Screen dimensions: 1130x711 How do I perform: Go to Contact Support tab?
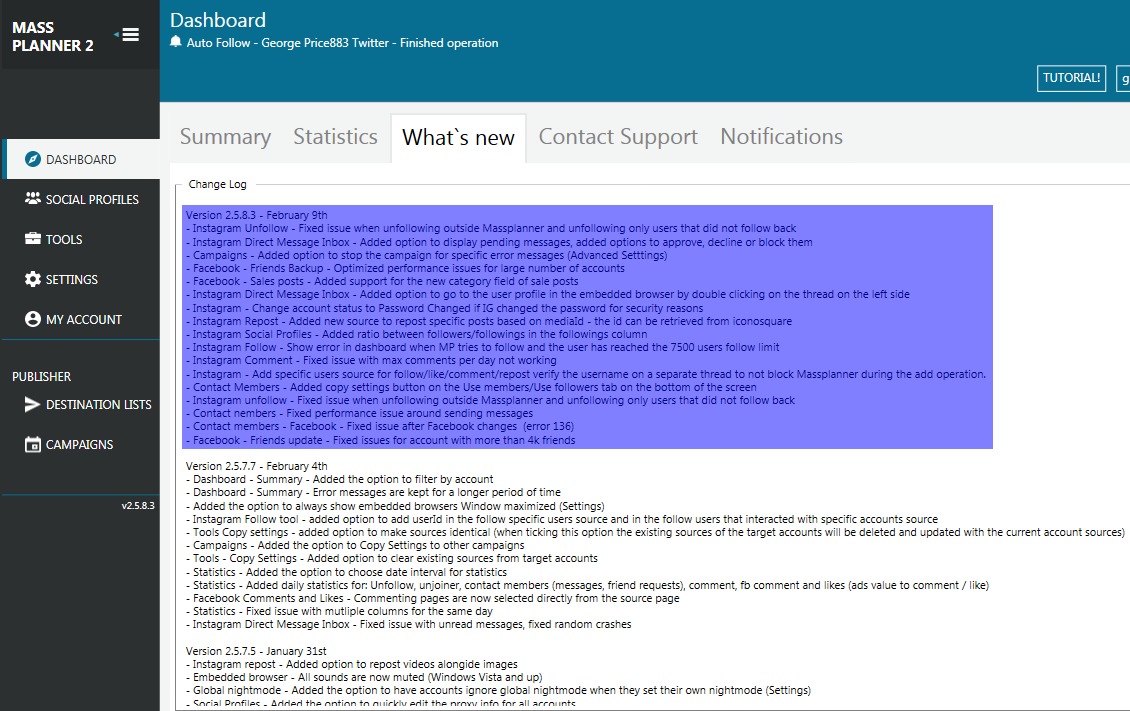618,137
